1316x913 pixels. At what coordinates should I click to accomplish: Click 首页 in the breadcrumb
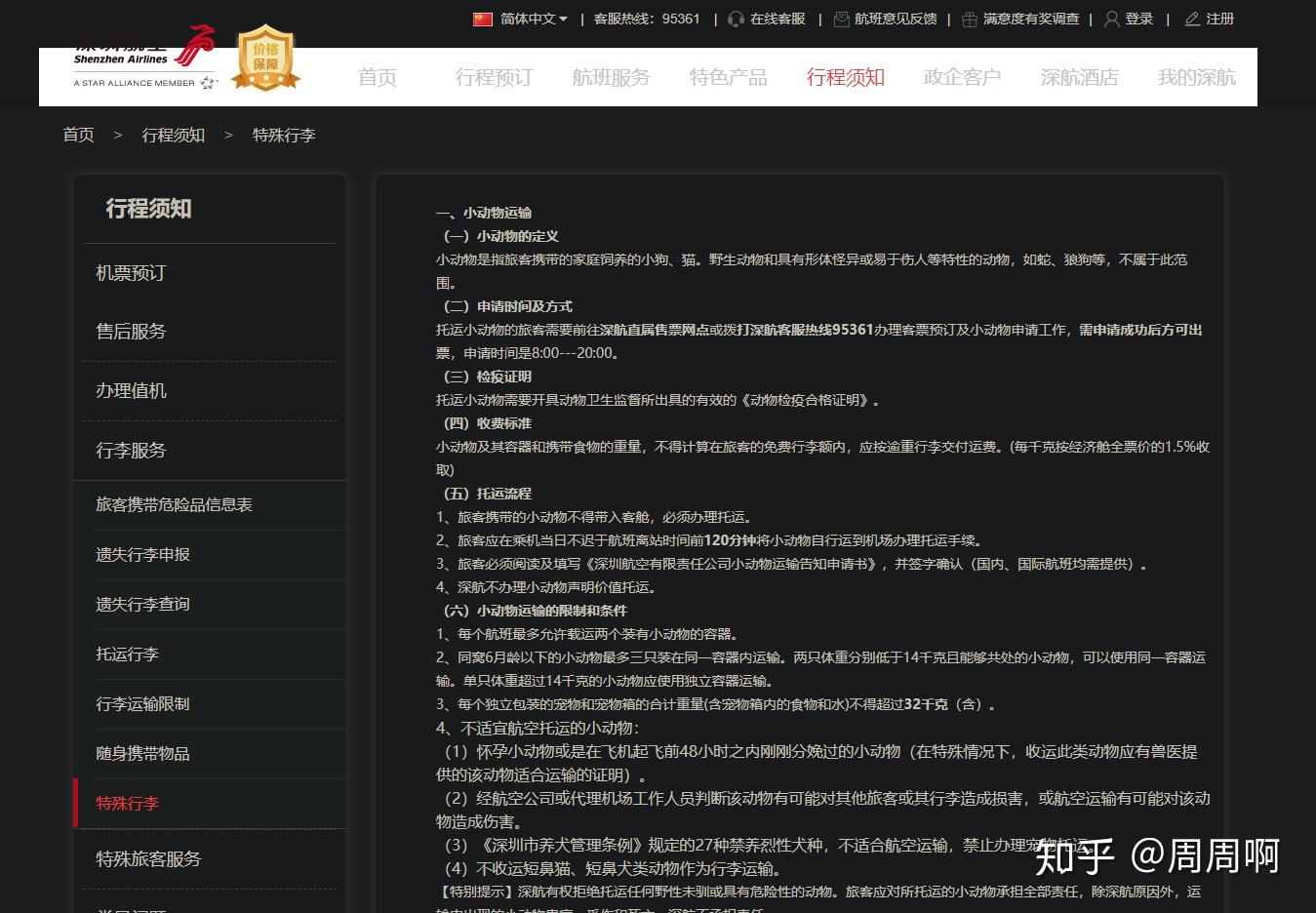79,135
